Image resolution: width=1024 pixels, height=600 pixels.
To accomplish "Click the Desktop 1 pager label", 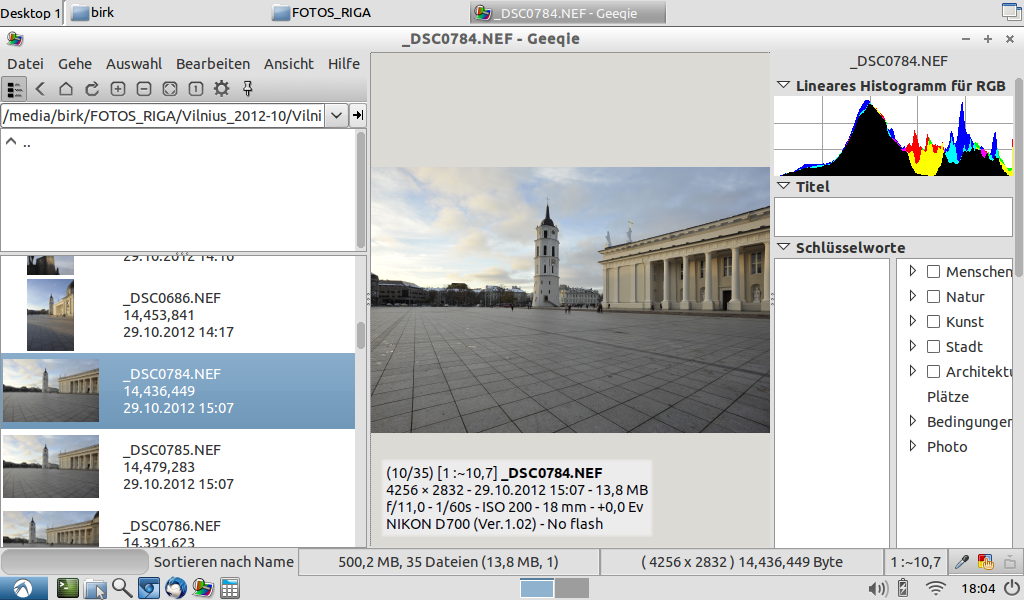I will tap(31, 13).
